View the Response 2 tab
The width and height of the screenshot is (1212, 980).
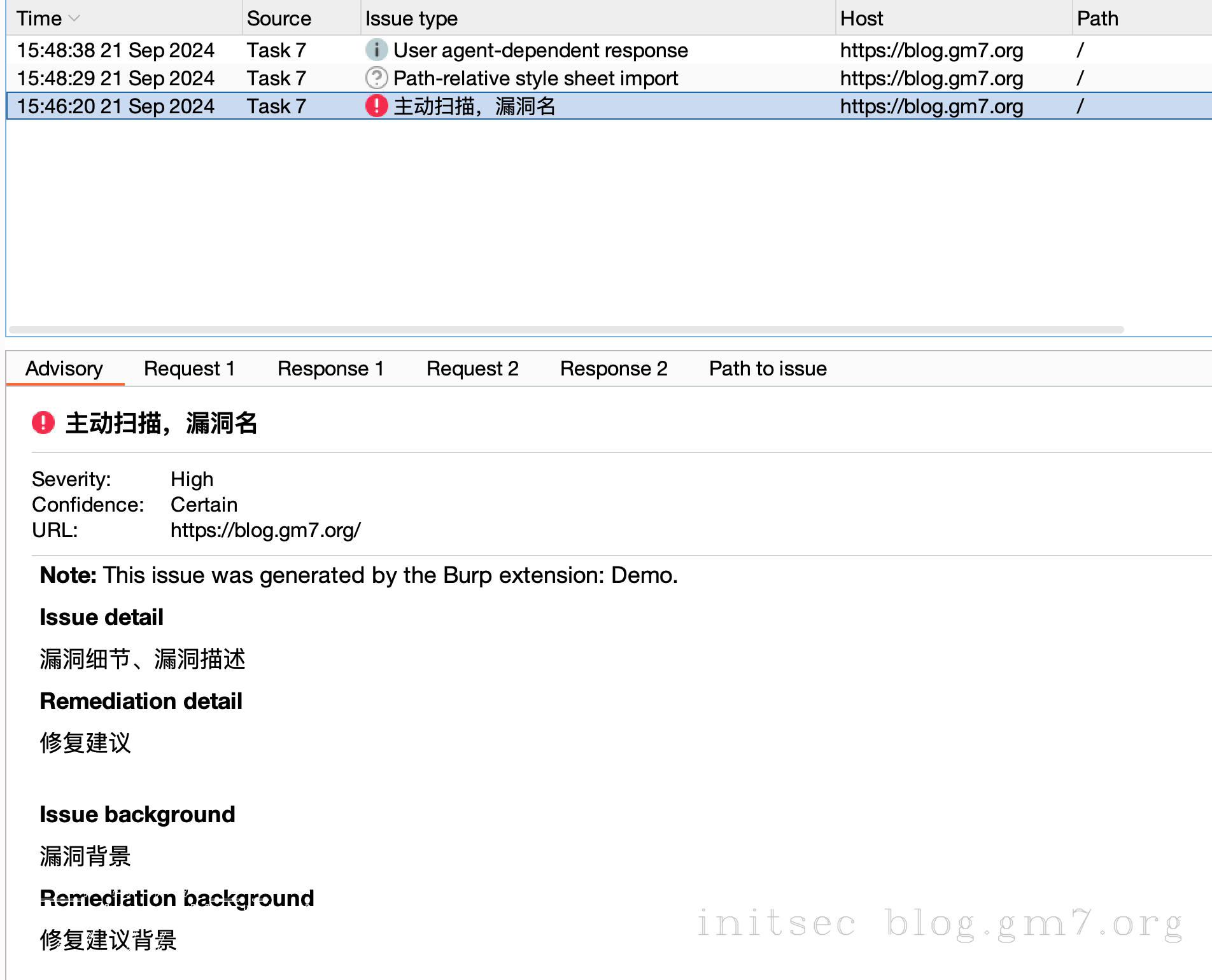click(614, 368)
